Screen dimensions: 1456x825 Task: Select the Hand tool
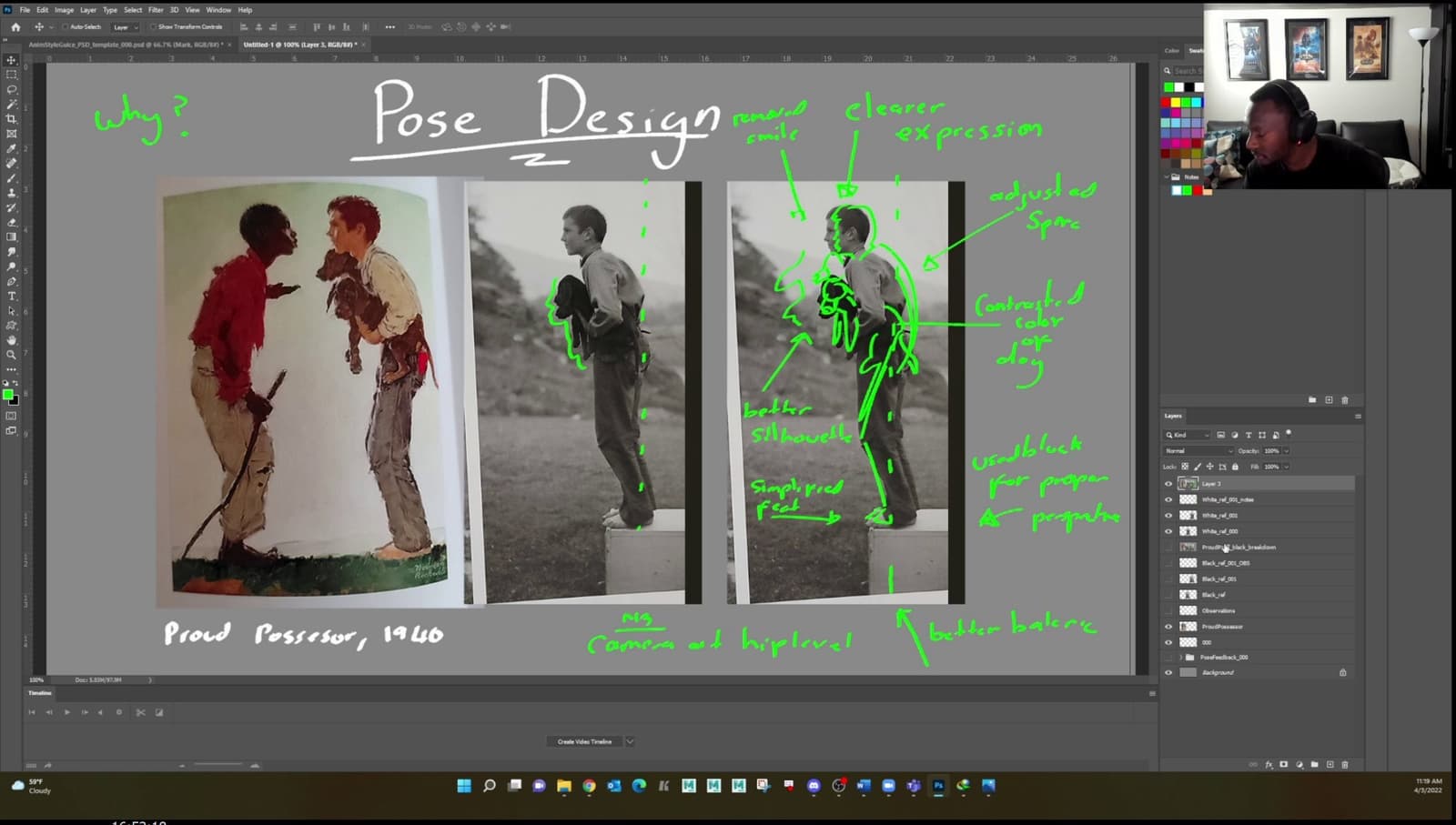[12, 339]
